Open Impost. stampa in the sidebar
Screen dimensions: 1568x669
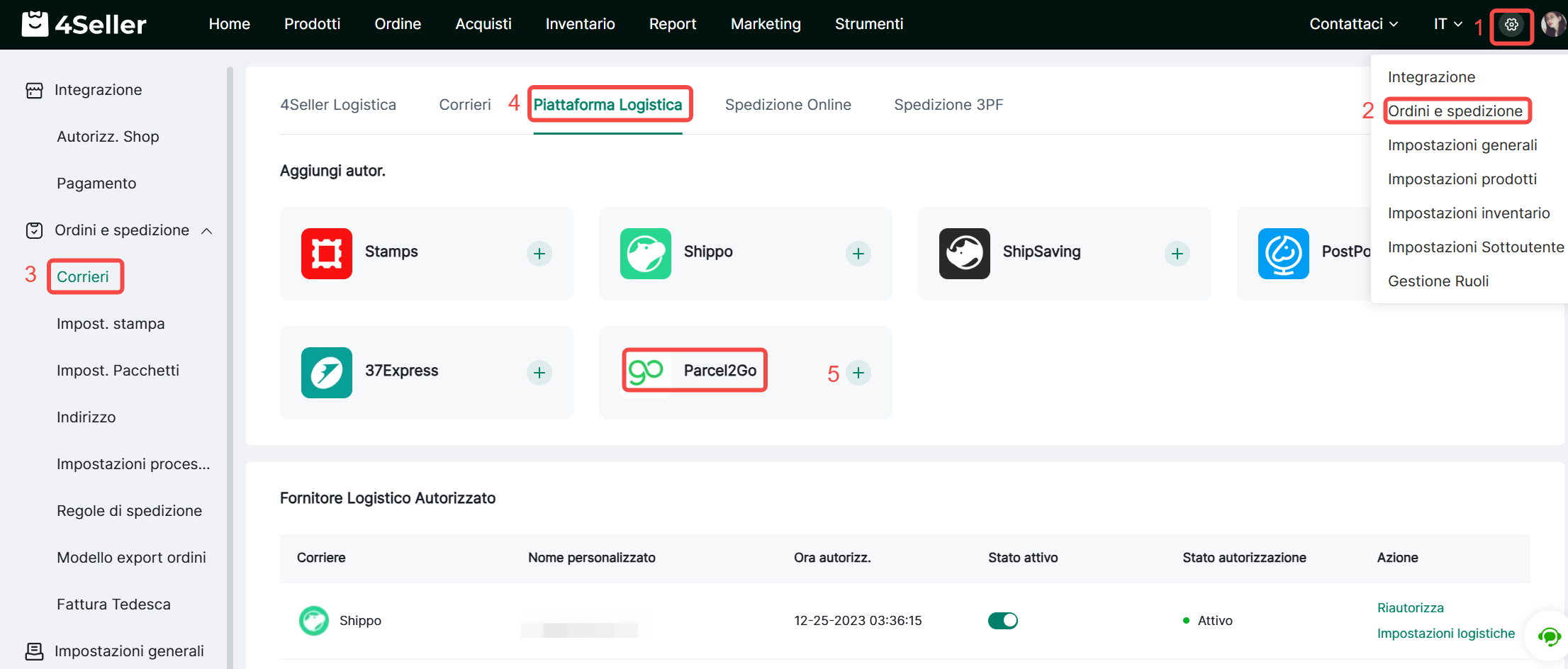point(111,324)
